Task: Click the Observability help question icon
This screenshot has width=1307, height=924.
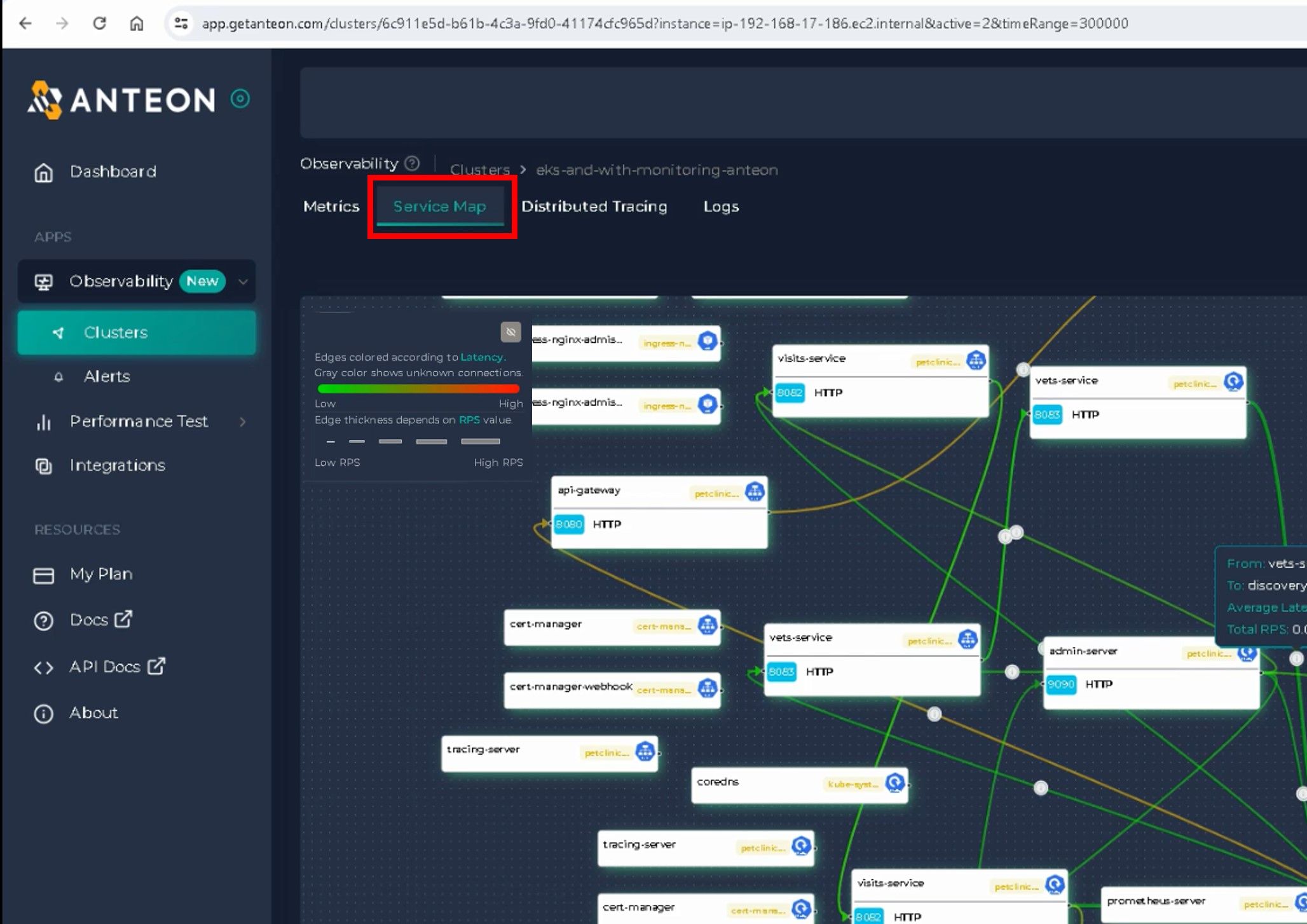Action: point(412,163)
